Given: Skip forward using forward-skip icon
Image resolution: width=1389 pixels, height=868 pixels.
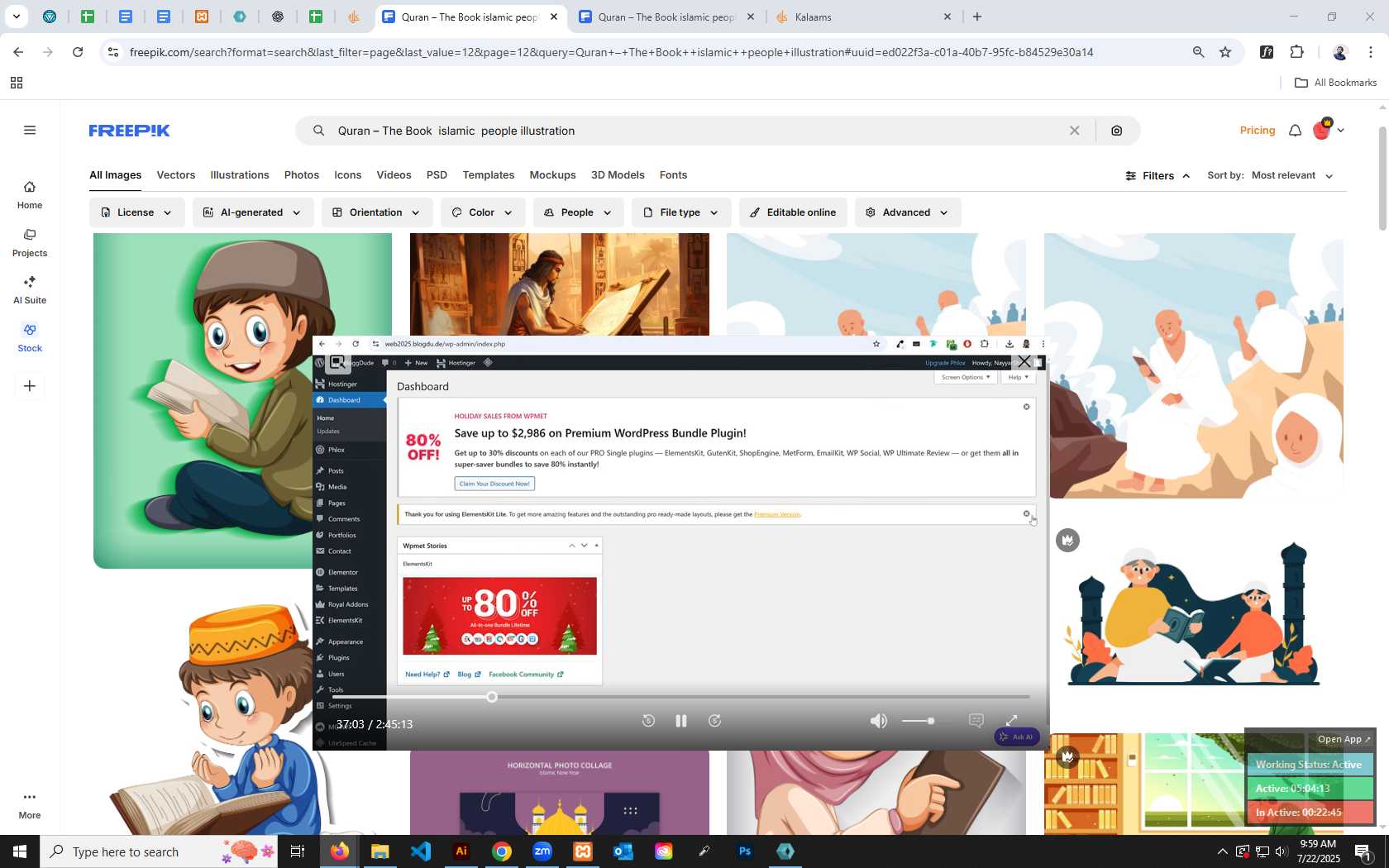Looking at the screenshot, I should 715,721.
